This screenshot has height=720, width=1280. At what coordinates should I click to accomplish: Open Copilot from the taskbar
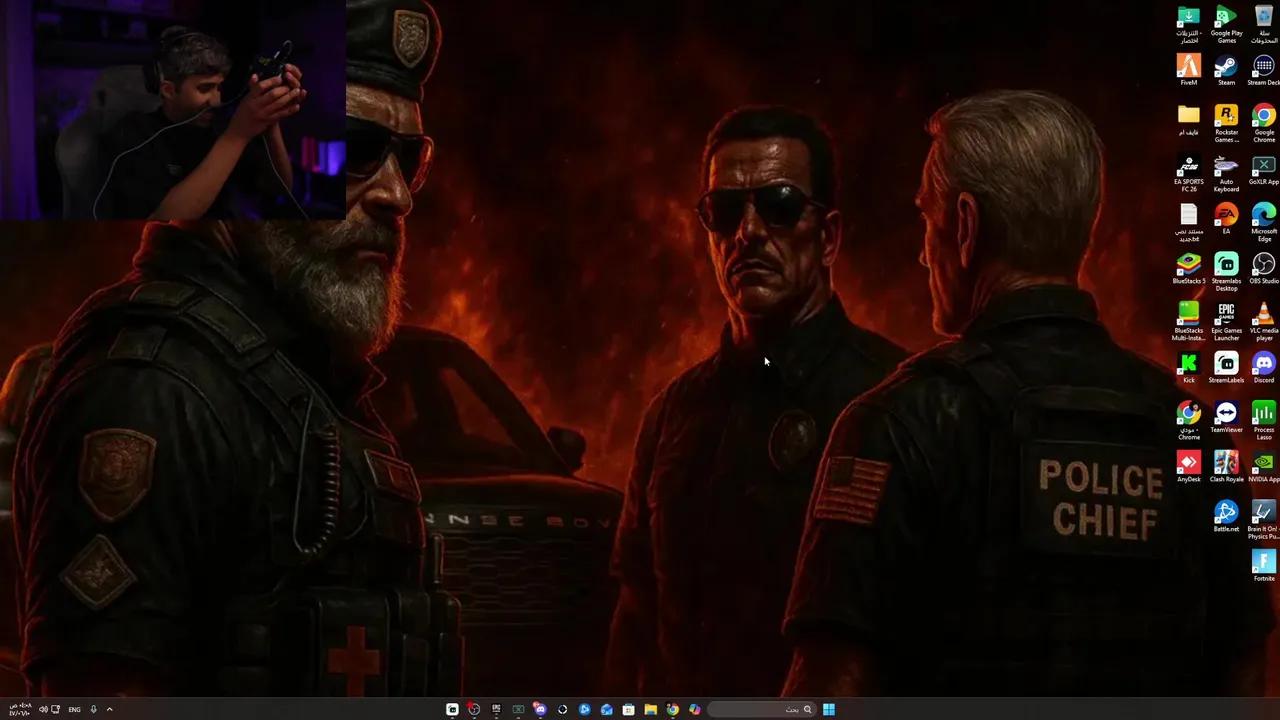click(694, 709)
